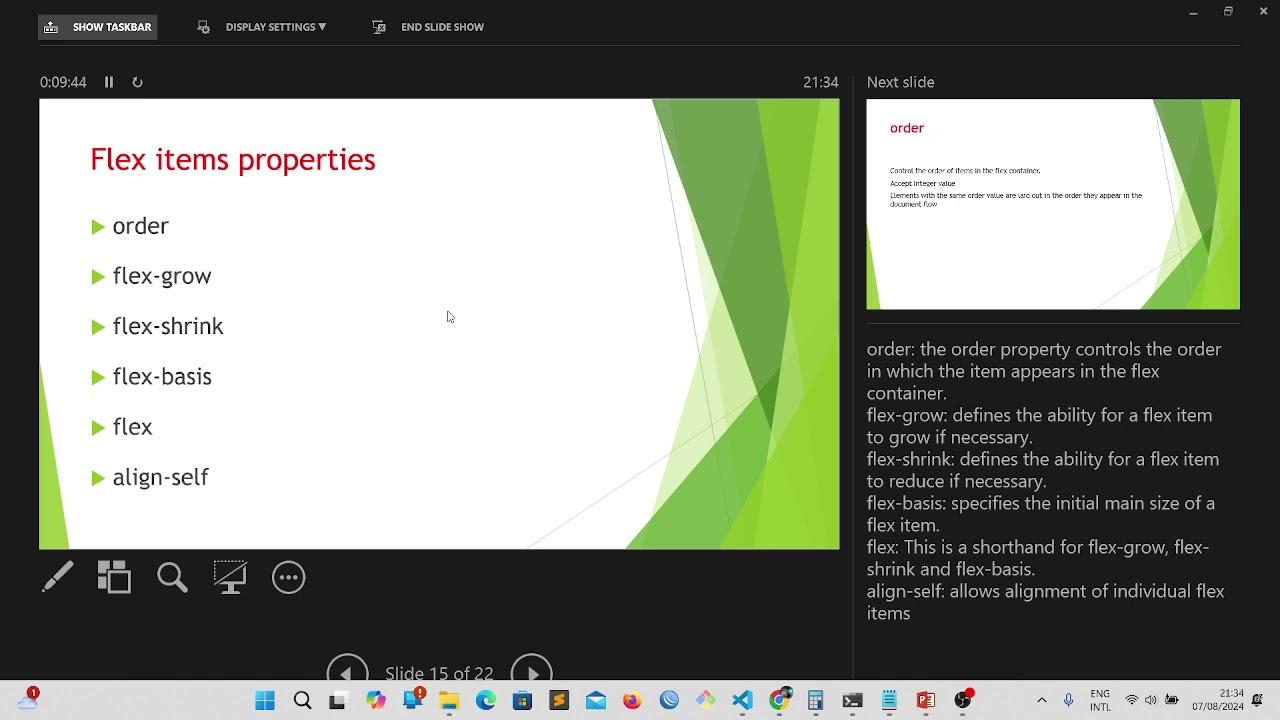This screenshot has width=1280, height=720.
Task: Click the 'Next slide' label
Action: click(x=900, y=82)
